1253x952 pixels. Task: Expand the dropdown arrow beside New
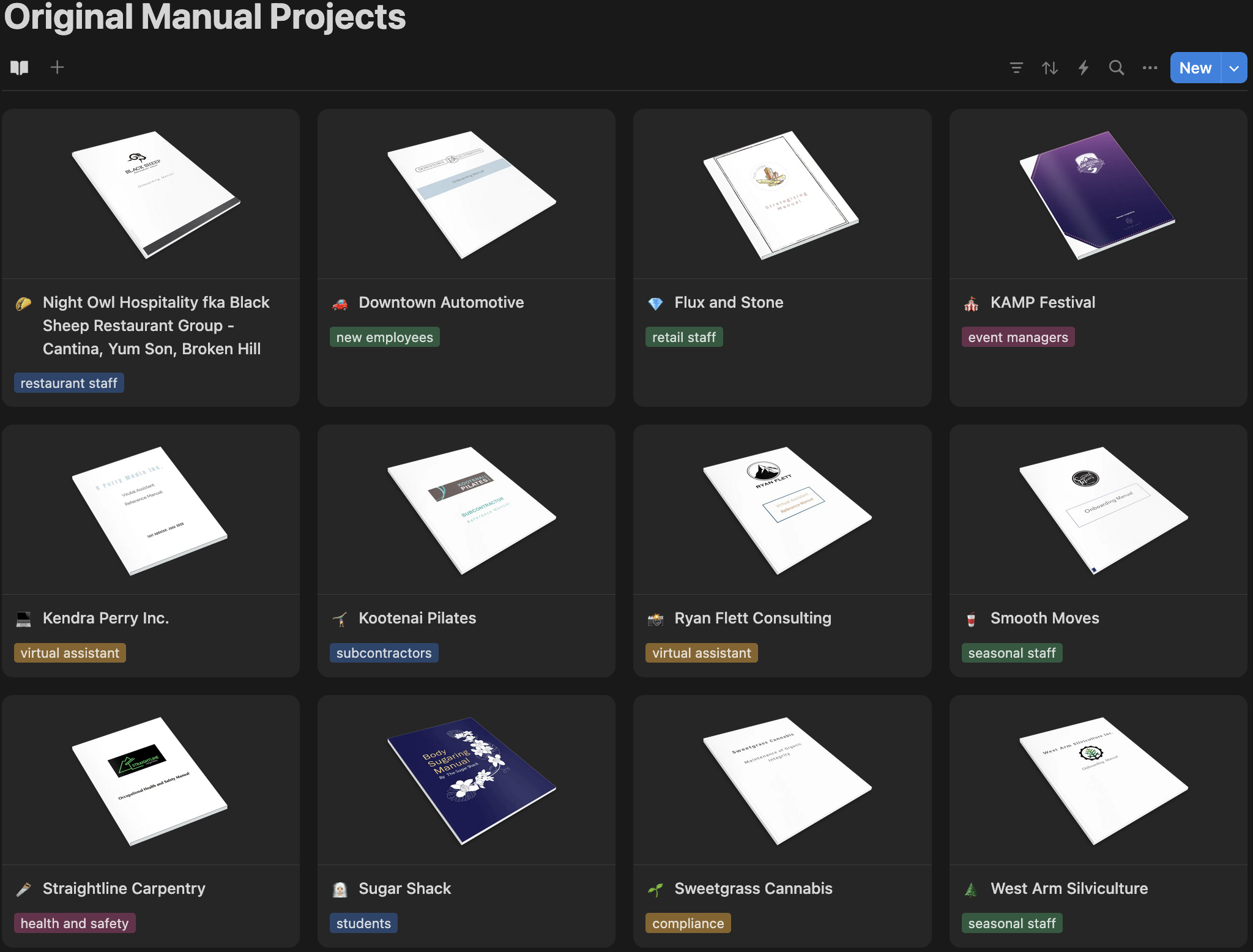pyautogui.click(x=1234, y=68)
